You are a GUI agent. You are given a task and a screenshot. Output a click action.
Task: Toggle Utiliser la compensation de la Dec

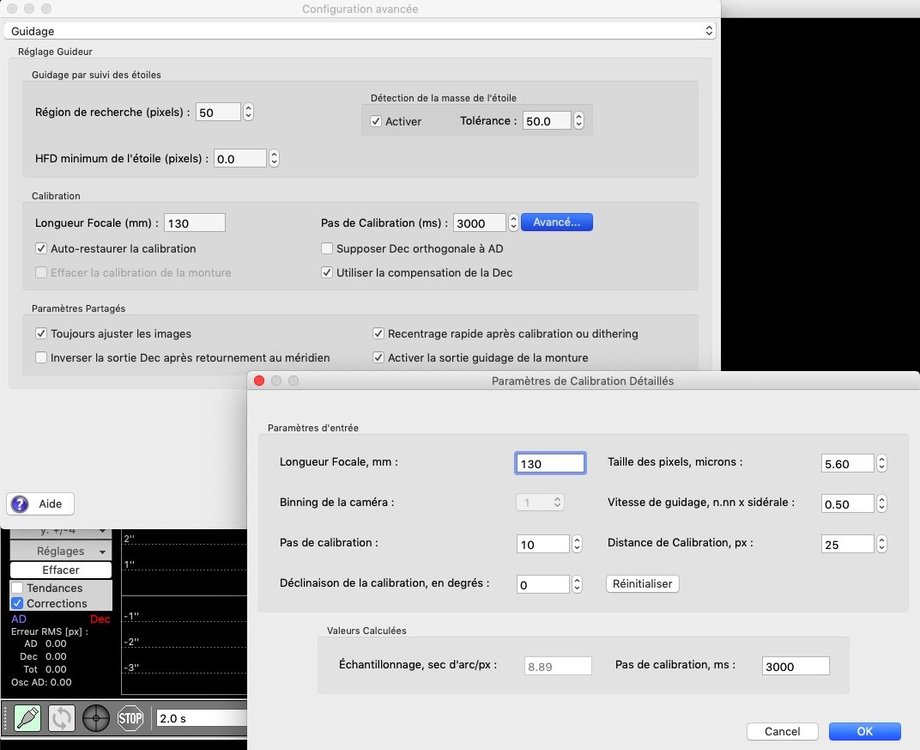pyautogui.click(x=327, y=272)
